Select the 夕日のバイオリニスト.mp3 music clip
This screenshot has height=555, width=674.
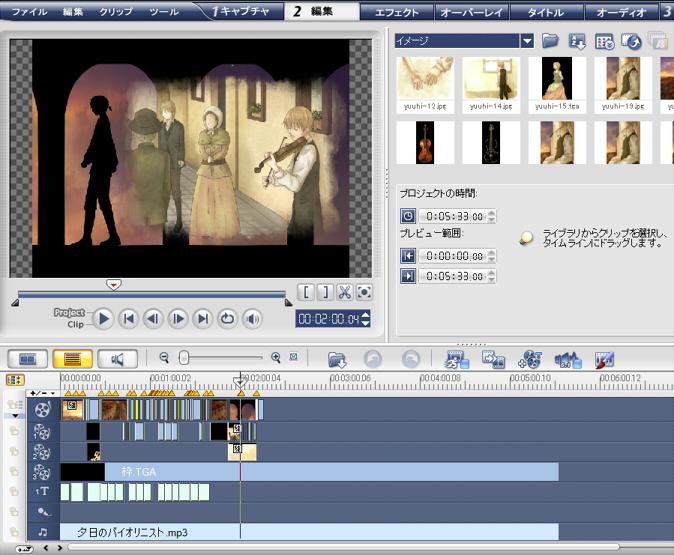point(309,532)
